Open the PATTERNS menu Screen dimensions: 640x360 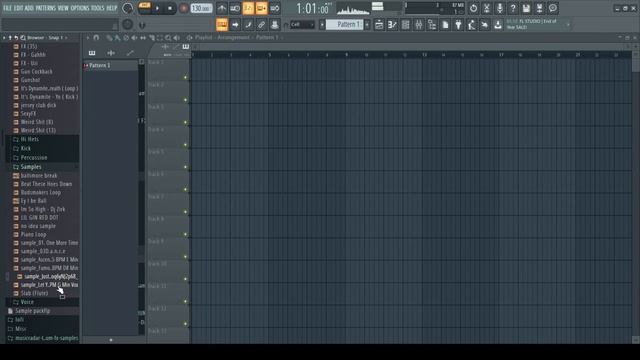click(45, 8)
